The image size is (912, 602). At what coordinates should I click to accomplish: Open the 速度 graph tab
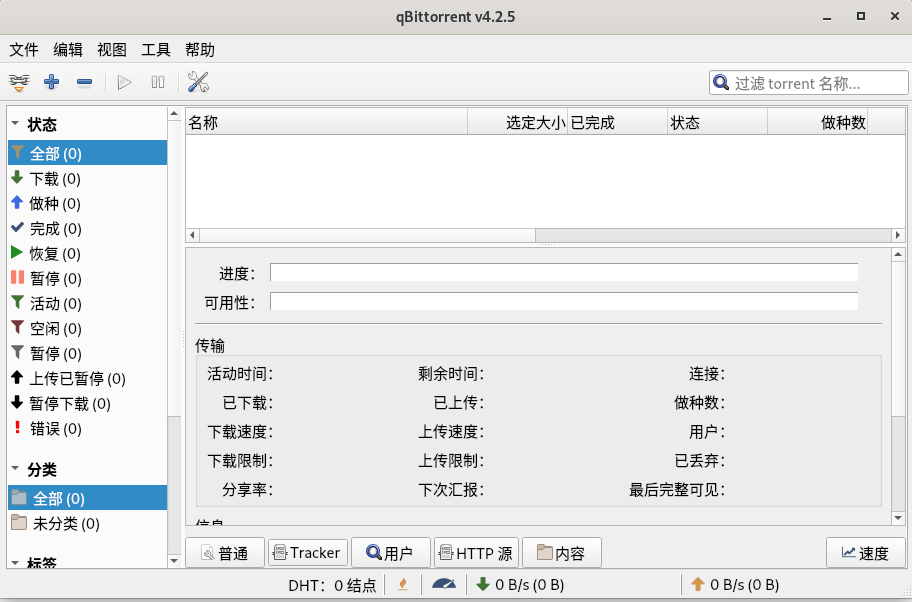point(866,553)
